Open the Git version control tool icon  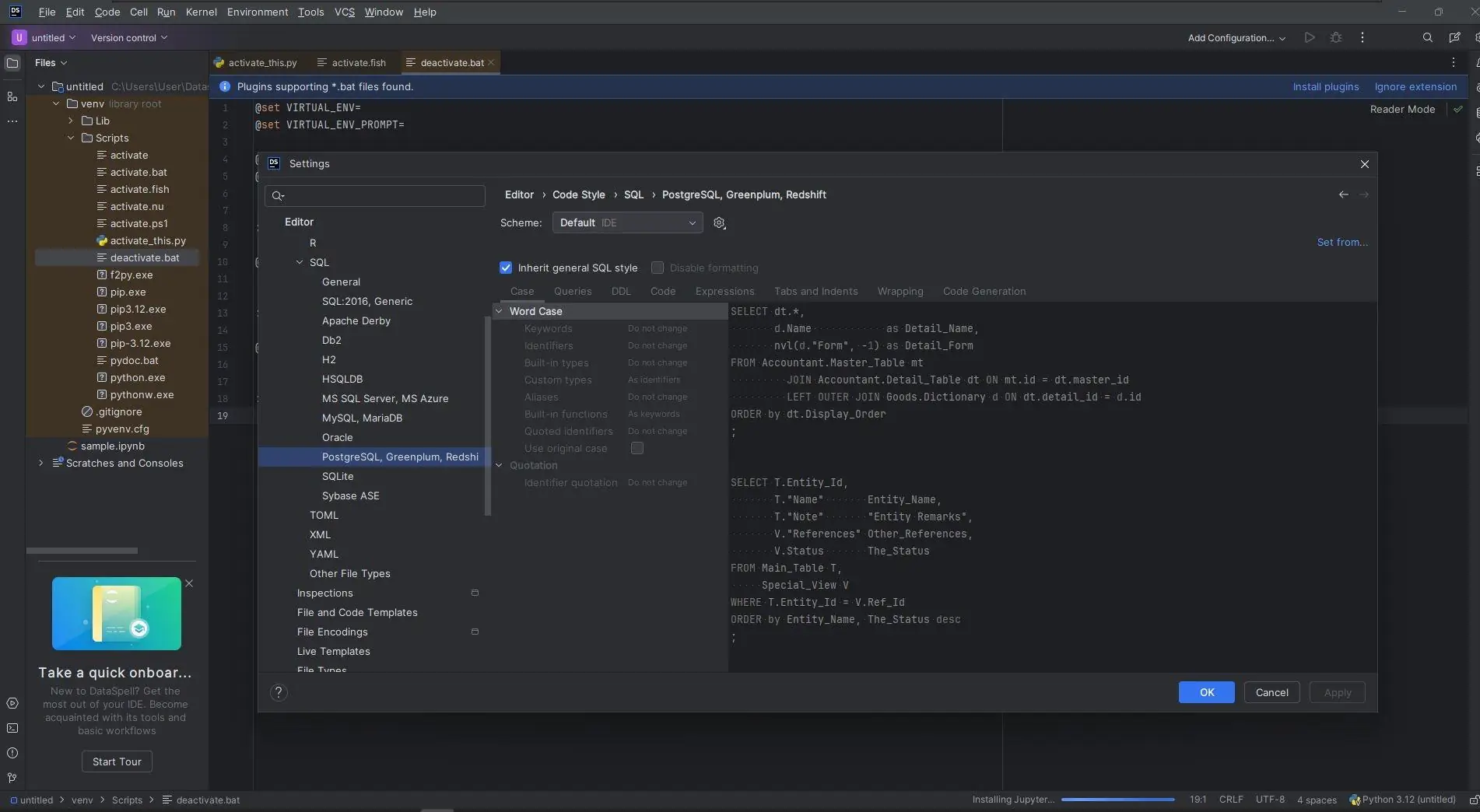[12, 778]
